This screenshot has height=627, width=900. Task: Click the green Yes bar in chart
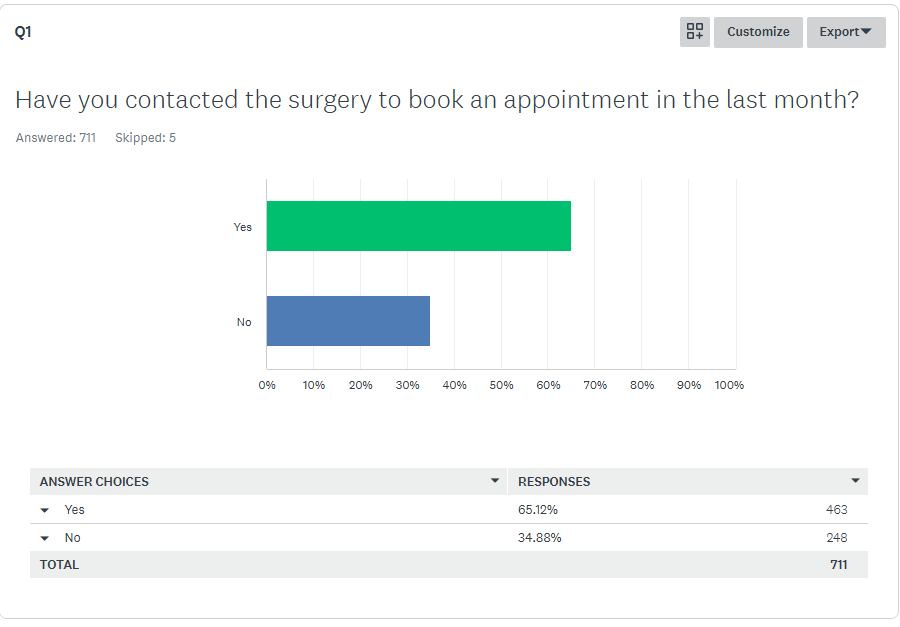click(418, 226)
